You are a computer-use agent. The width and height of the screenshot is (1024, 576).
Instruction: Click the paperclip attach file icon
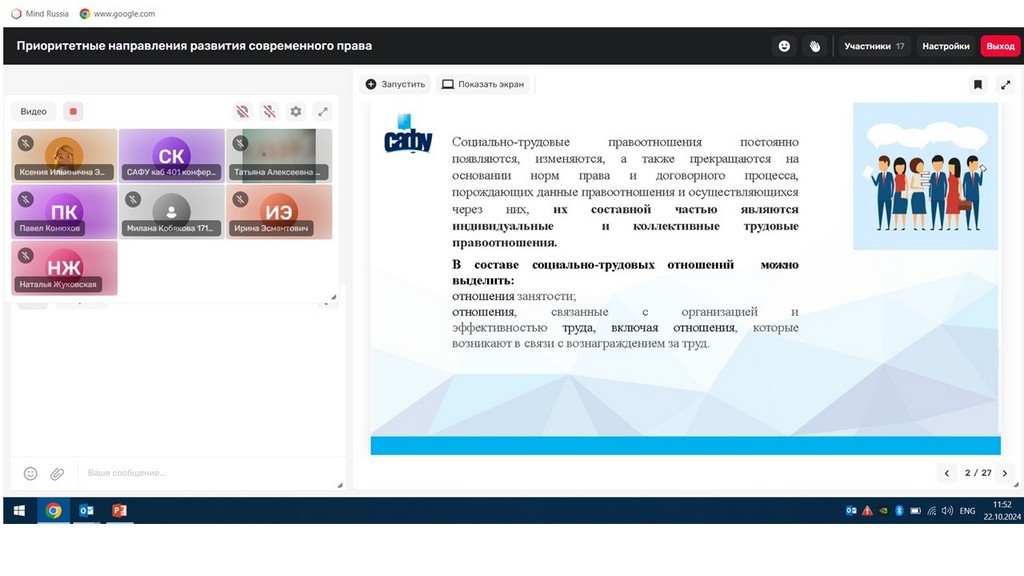click(x=57, y=473)
